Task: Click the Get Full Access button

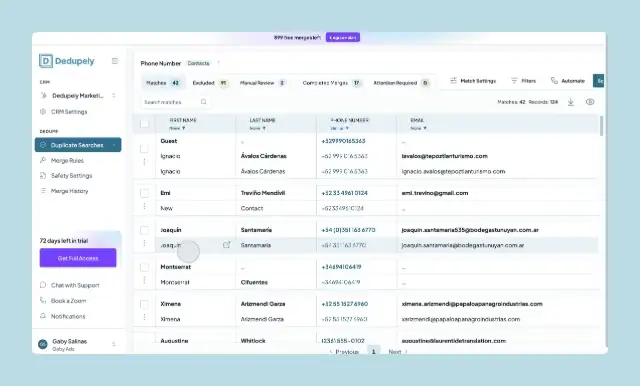Action: [x=78, y=258]
